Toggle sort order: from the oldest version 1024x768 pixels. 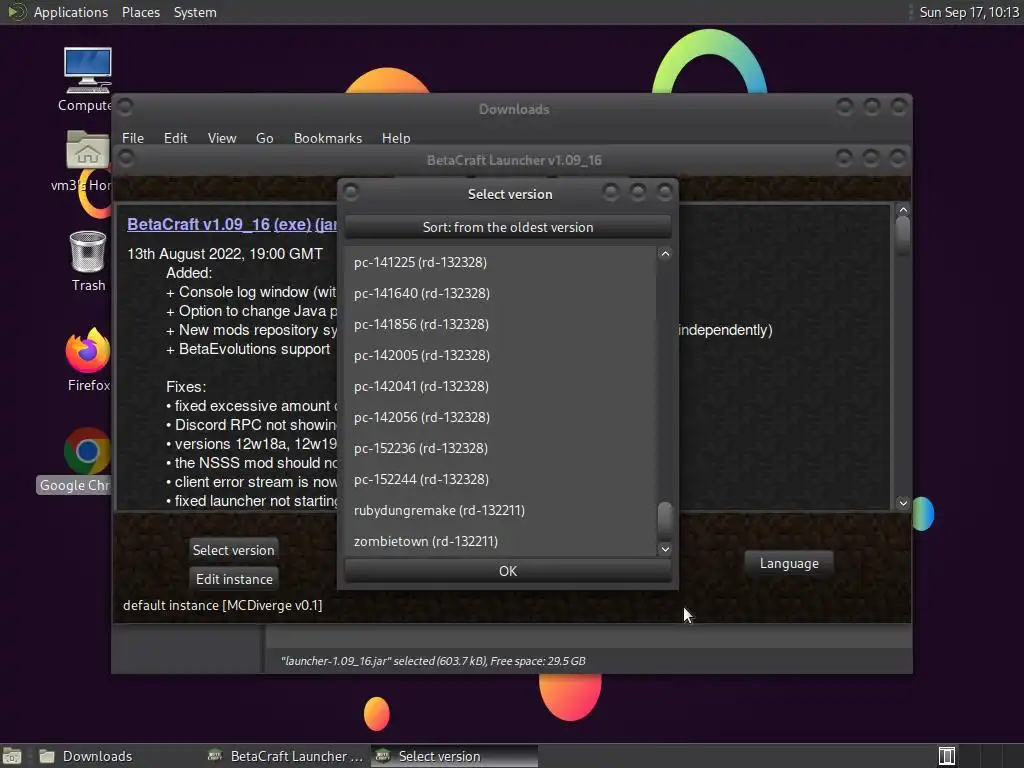click(x=508, y=227)
